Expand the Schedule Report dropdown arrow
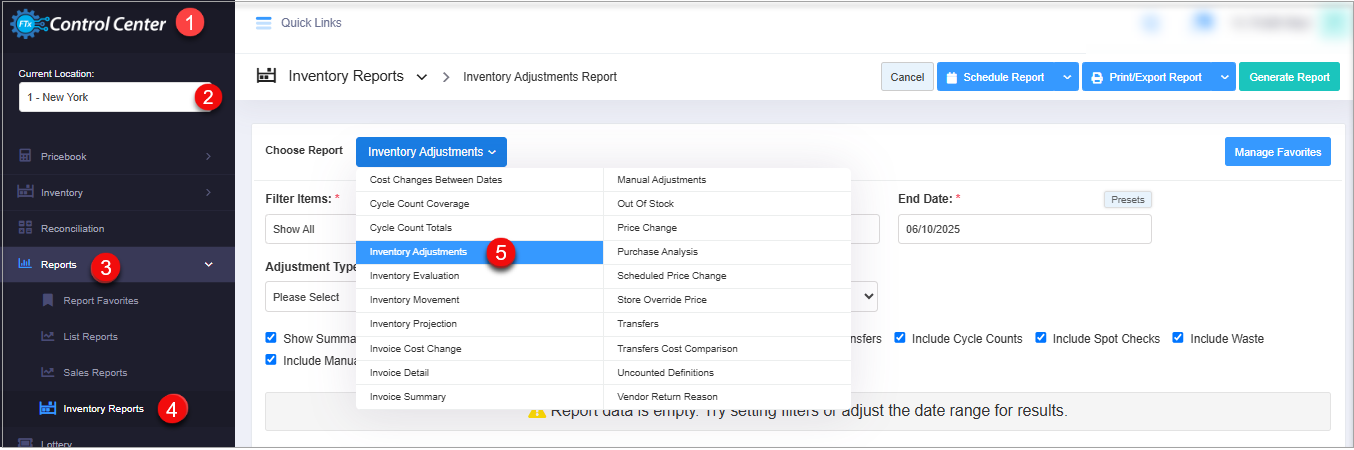Screen dimensions: 1354x450 tap(1068, 77)
